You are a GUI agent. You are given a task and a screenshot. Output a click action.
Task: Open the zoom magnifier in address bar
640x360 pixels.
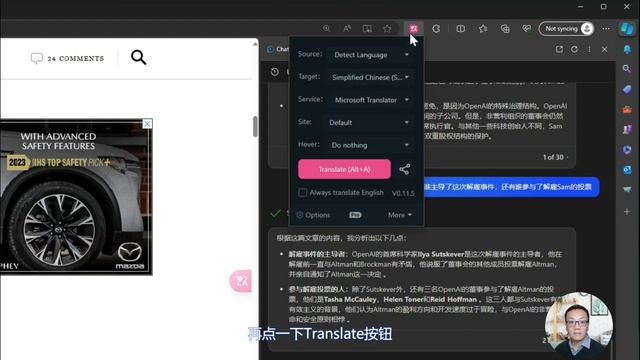tap(327, 29)
